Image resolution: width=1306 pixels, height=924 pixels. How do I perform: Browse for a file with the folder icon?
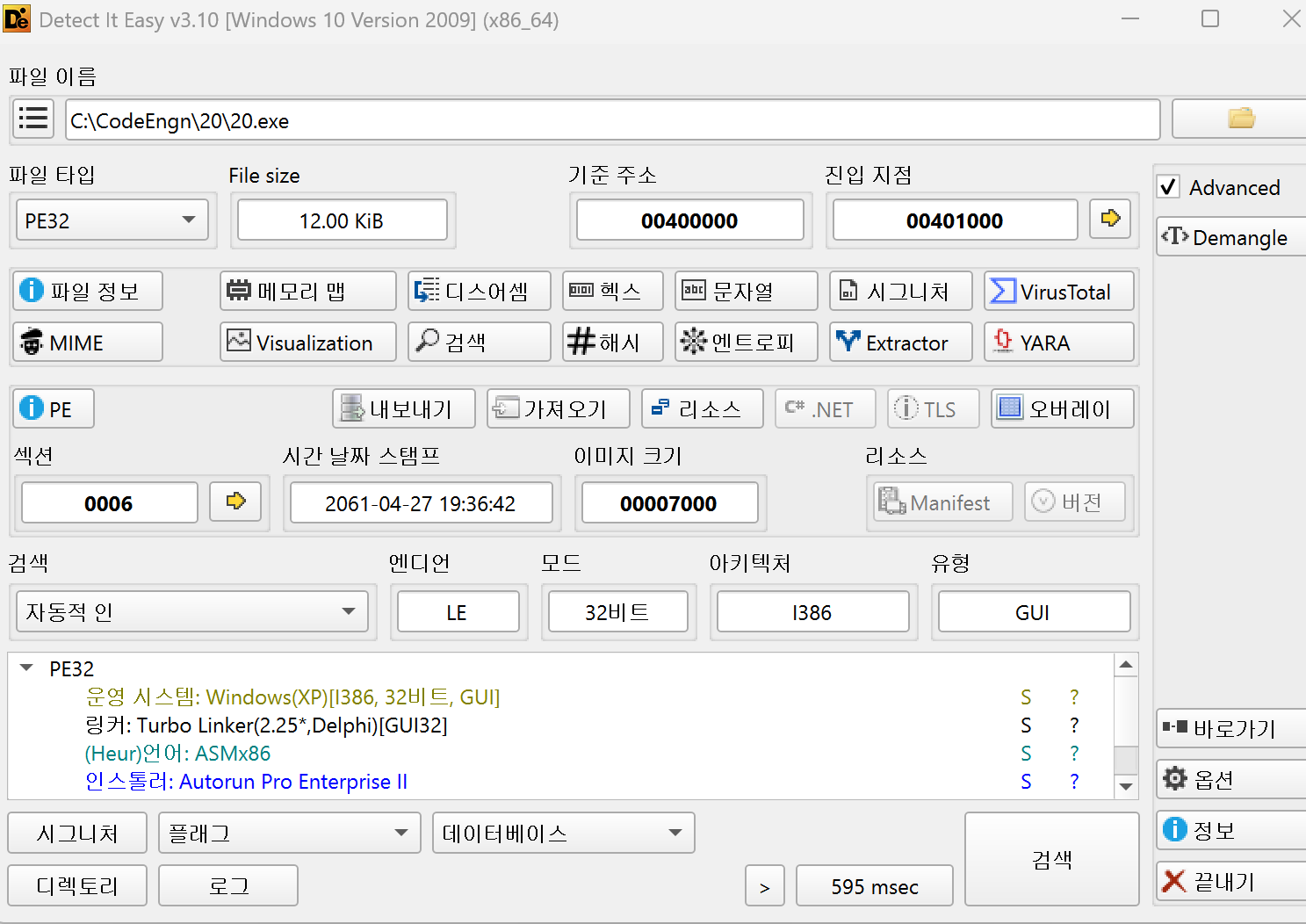pyautogui.click(x=1240, y=119)
